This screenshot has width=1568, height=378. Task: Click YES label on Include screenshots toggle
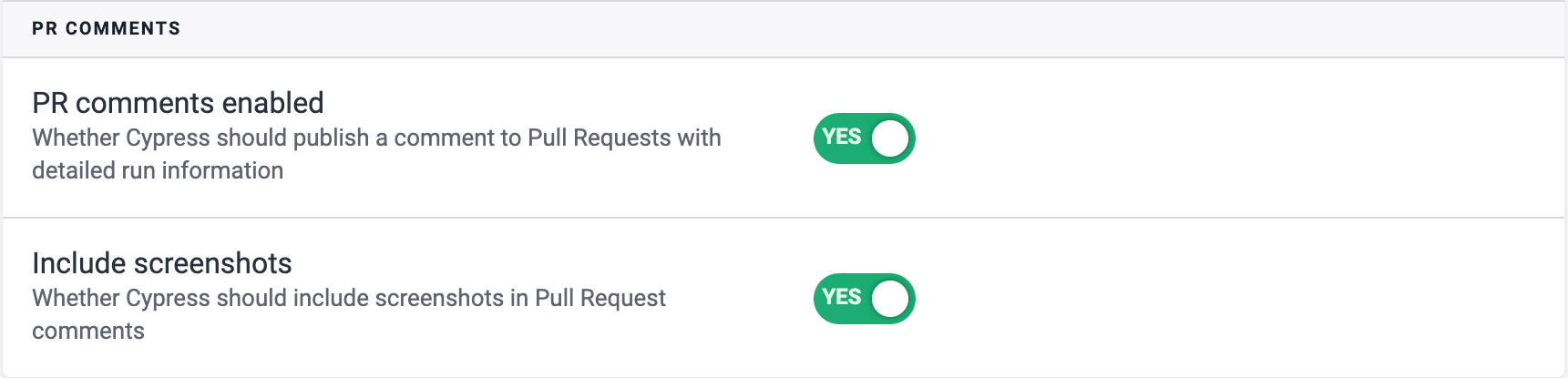[841, 298]
